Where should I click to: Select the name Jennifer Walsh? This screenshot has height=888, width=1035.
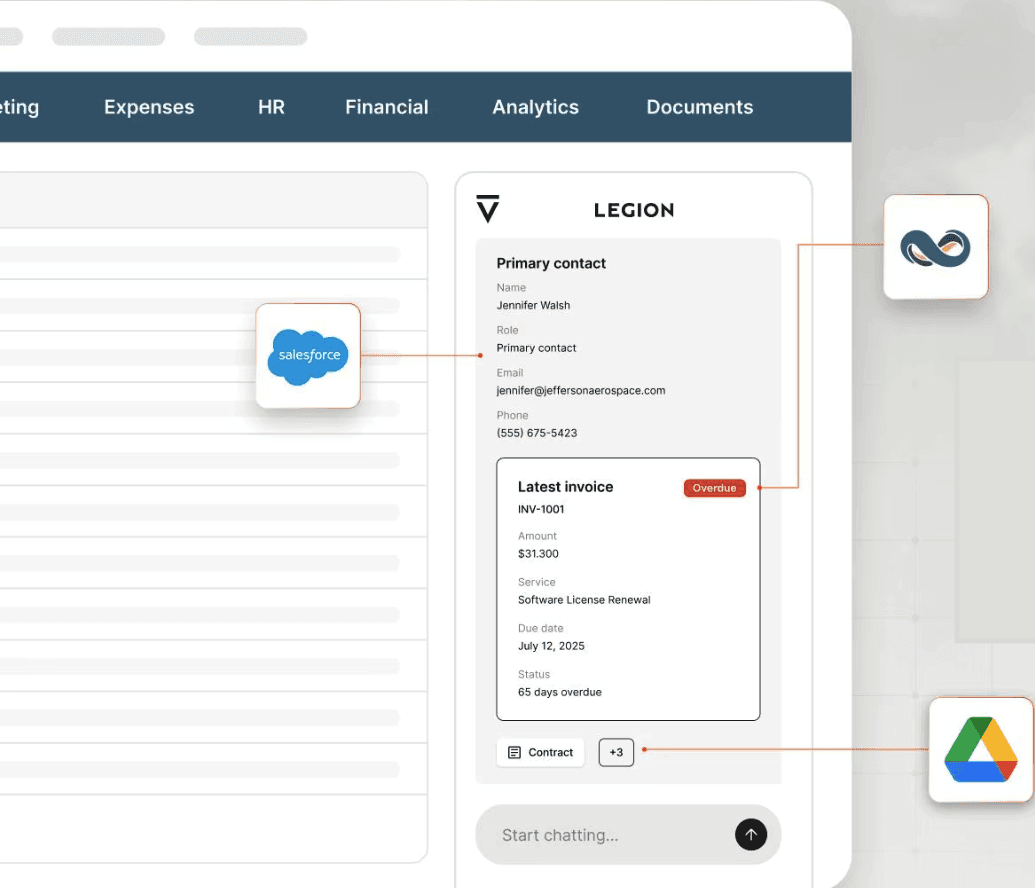click(x=533, y=305)
